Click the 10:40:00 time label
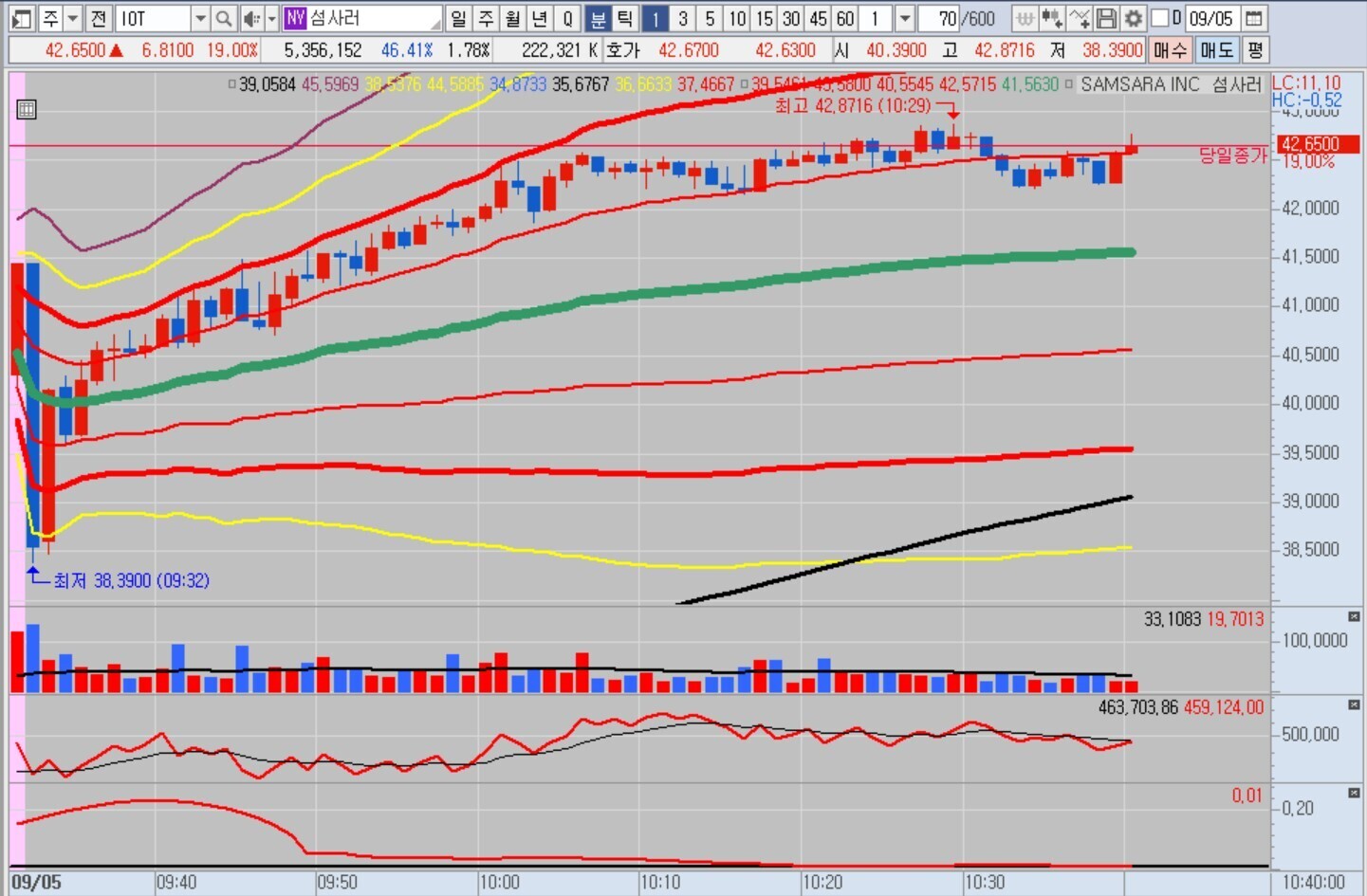Screen dimensions: 1367x896 point(1313,883)
